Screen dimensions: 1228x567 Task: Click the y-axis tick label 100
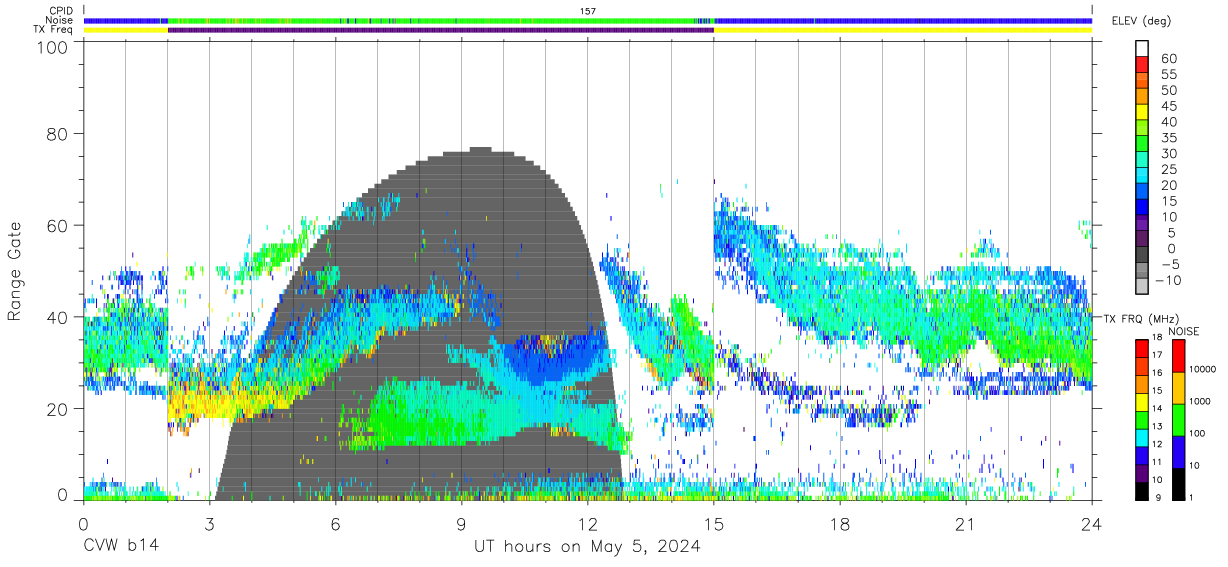pyautogui.click(x=53, y=47)
